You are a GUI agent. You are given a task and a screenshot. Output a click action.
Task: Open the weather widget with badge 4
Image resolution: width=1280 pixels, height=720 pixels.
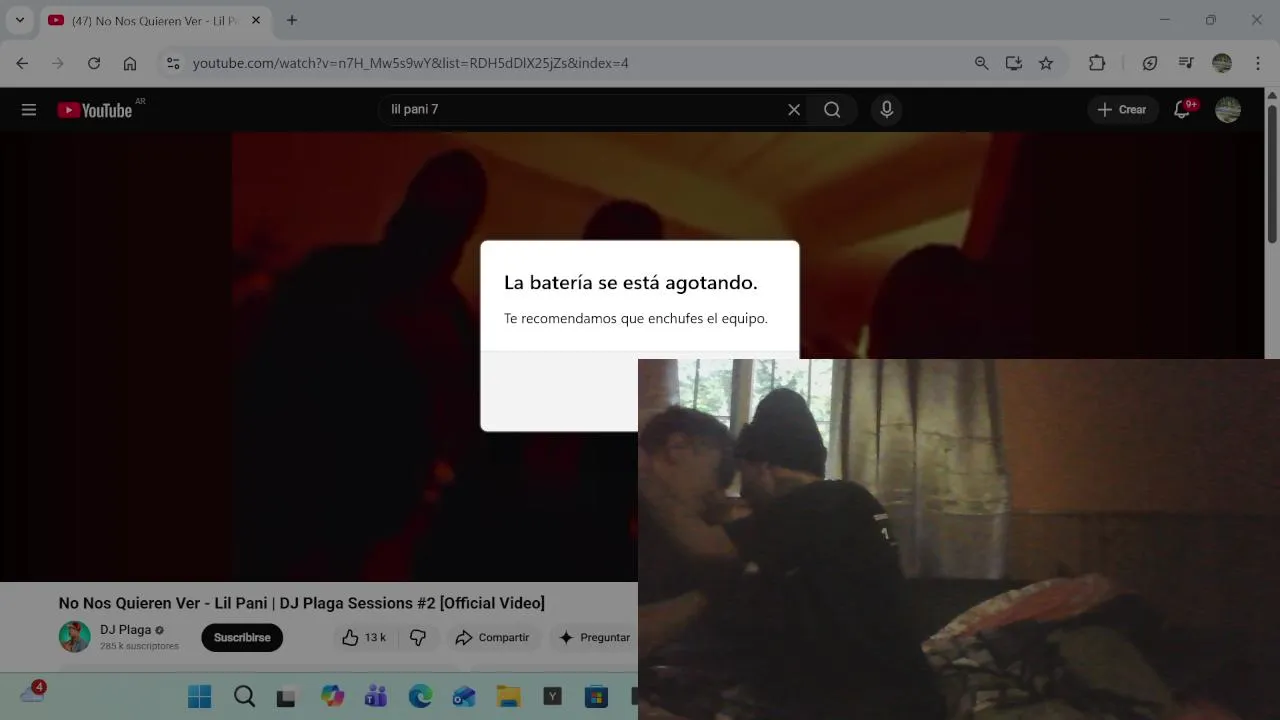click(32, 692)
